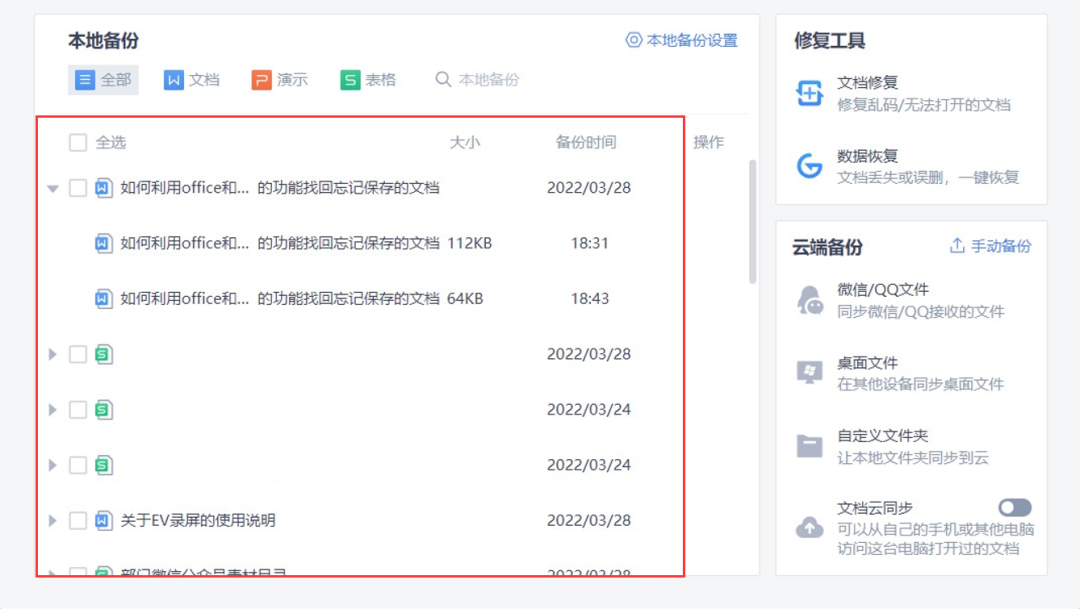Click the 大小 column header
The width and height of the screenshot is (1080, 609).
(465, 143)
